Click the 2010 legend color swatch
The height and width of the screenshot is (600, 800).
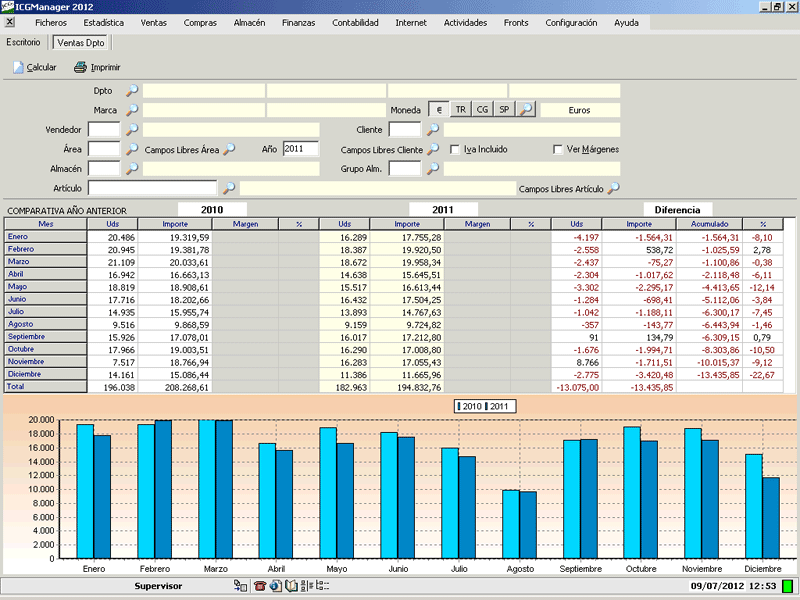coord(458,407)
